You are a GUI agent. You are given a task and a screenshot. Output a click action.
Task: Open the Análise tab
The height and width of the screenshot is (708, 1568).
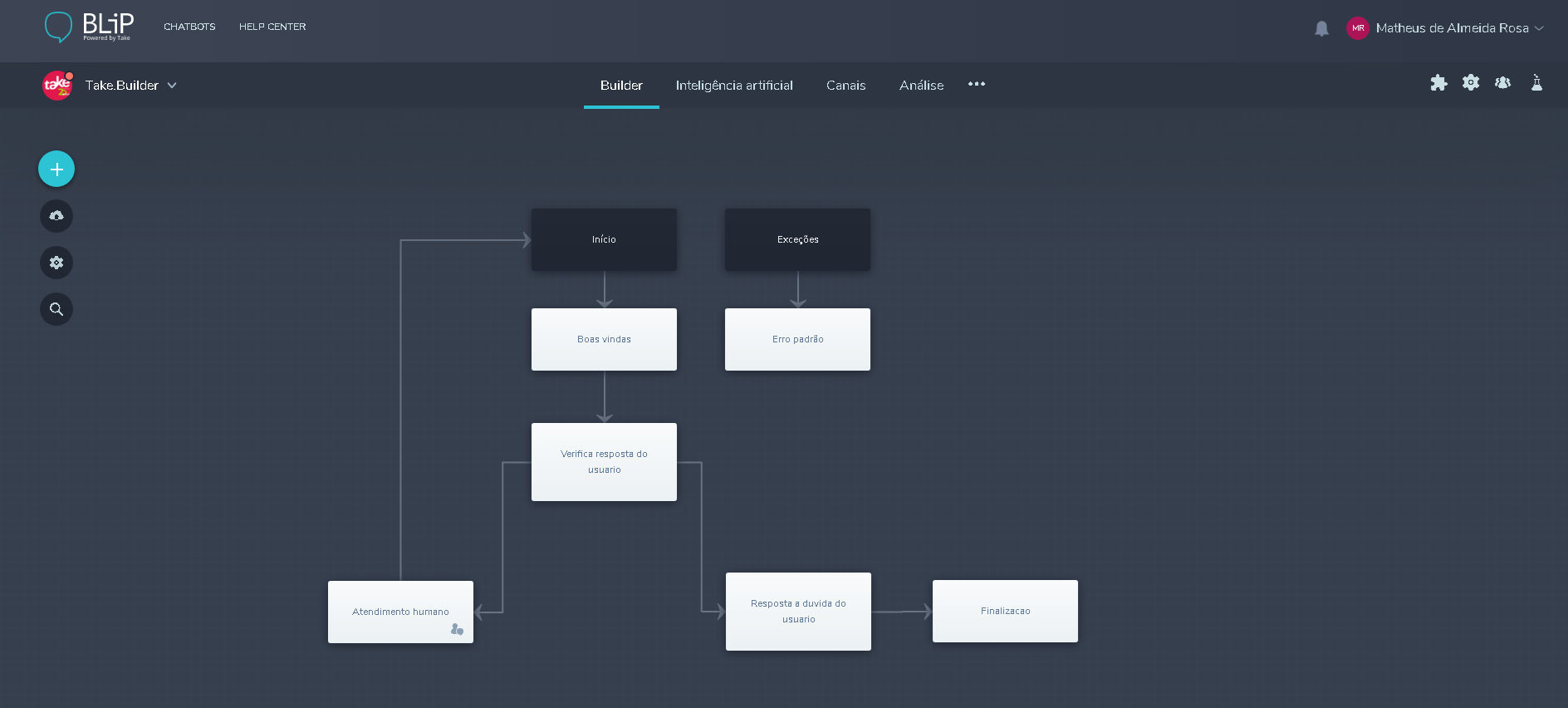(921, 86)
